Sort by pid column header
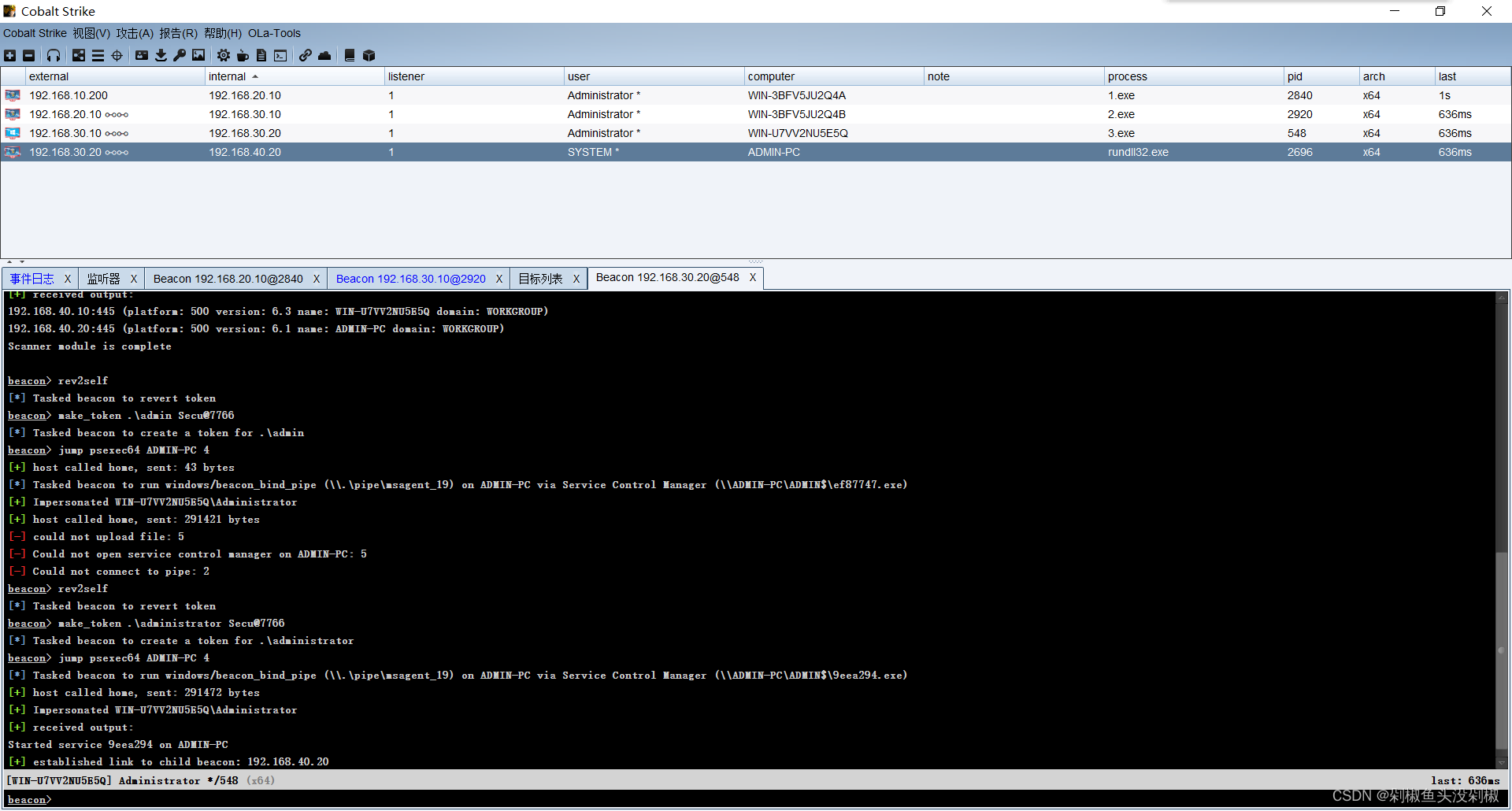 [x=1321, y=76]
